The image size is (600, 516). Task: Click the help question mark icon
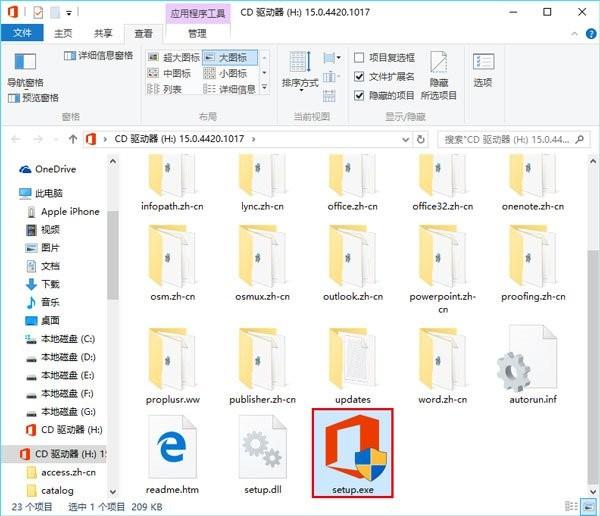[x=591, y=34]
